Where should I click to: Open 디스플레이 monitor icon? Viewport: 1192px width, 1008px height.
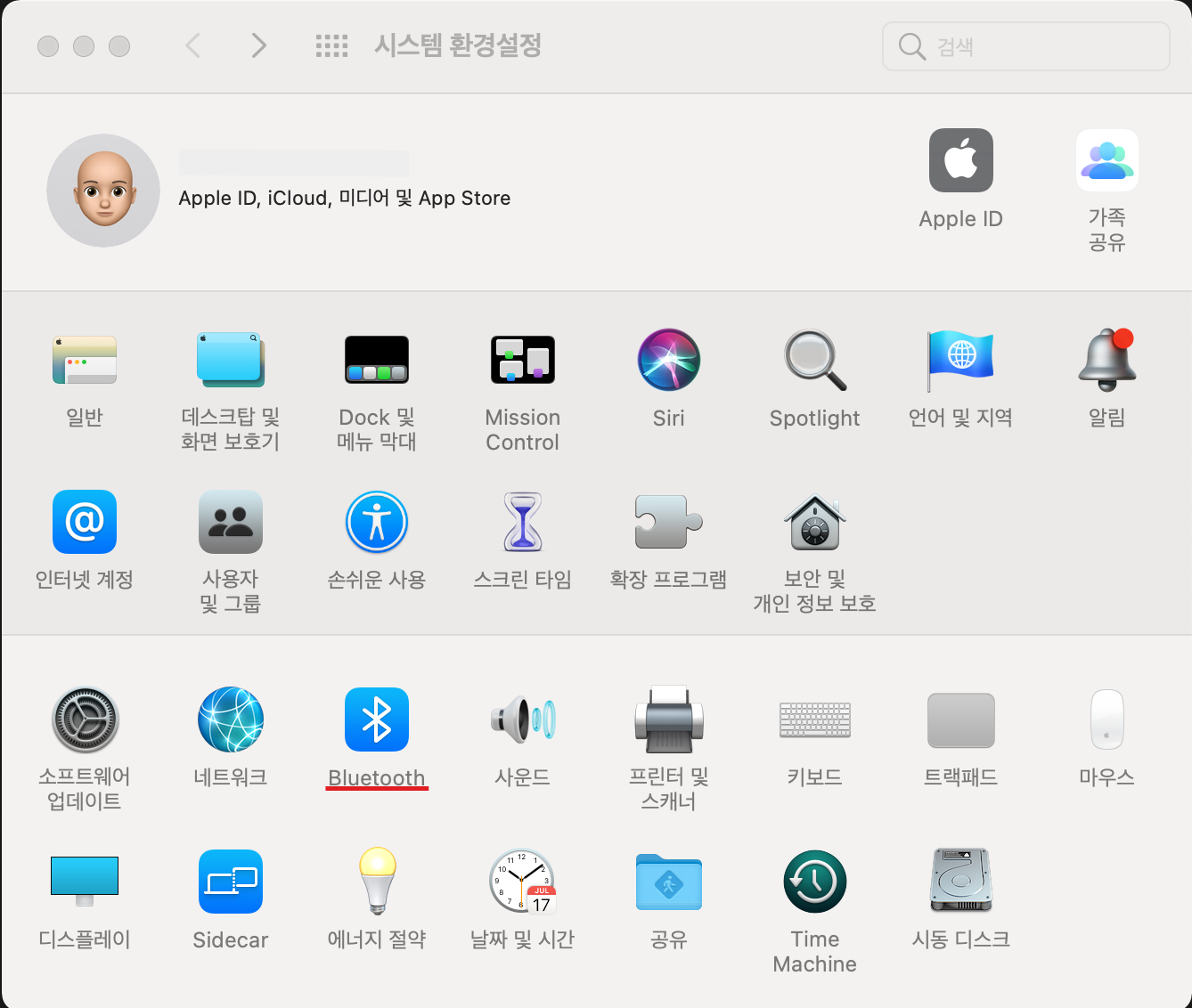(x=85, y=882)
